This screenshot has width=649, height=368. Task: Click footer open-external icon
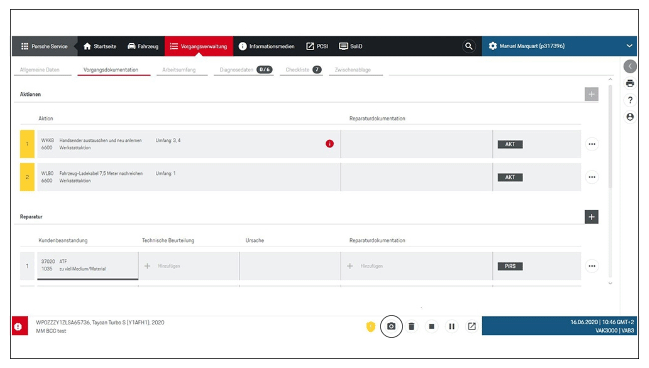[471, 327]
